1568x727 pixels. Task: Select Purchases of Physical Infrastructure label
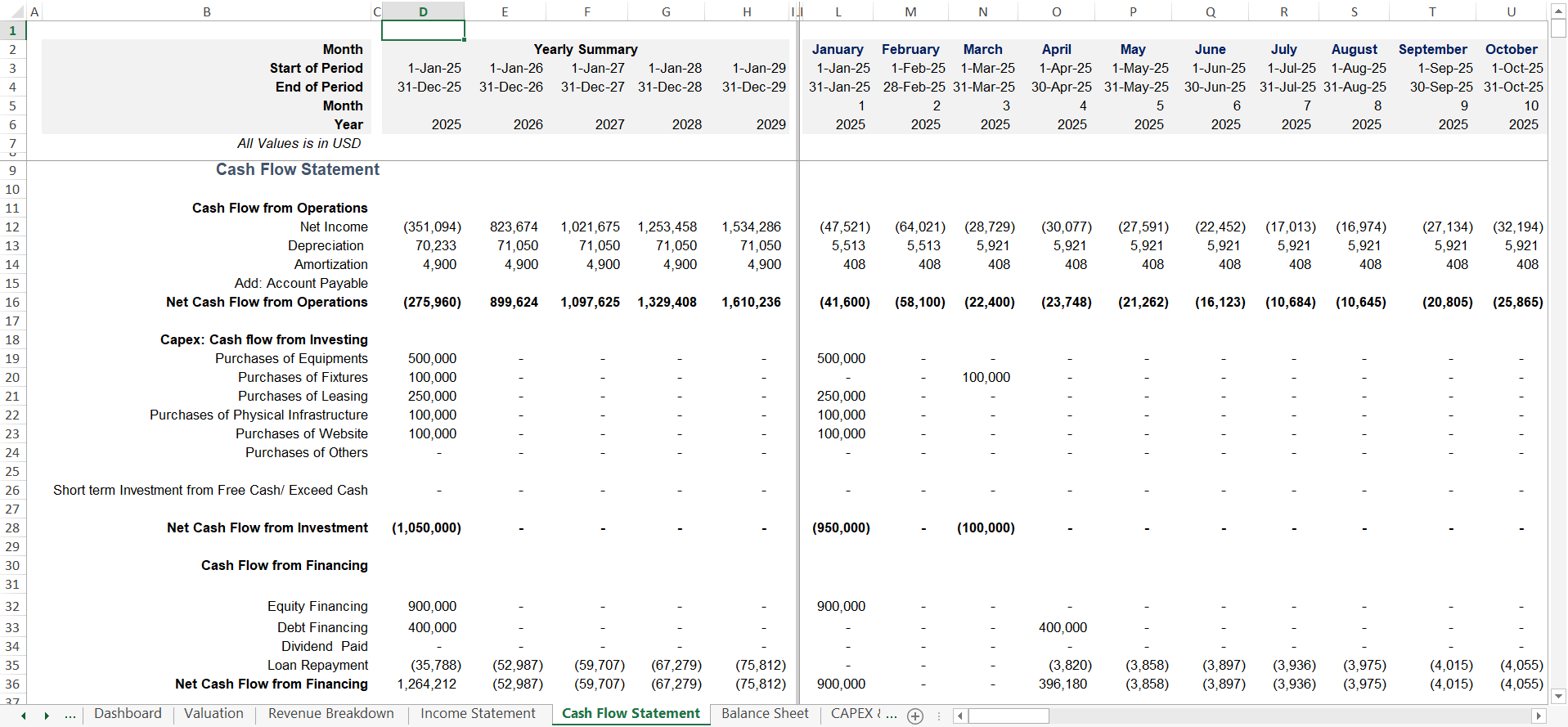click(258, 415)
